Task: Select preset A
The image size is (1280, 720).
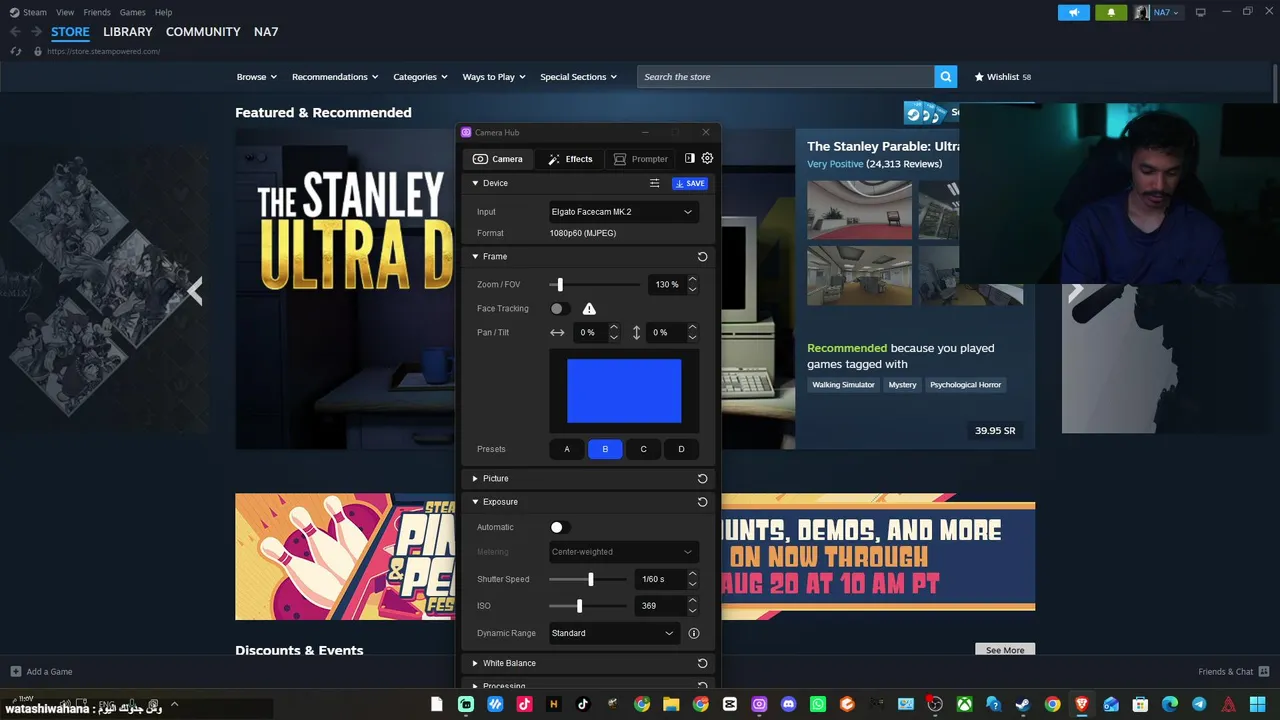Action: point(567,449)
